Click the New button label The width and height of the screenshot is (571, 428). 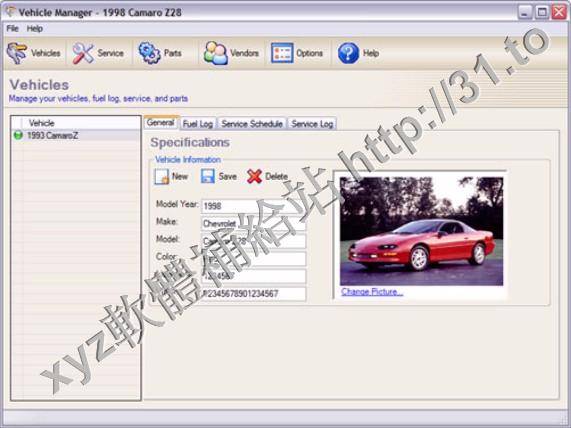[180, 177]
